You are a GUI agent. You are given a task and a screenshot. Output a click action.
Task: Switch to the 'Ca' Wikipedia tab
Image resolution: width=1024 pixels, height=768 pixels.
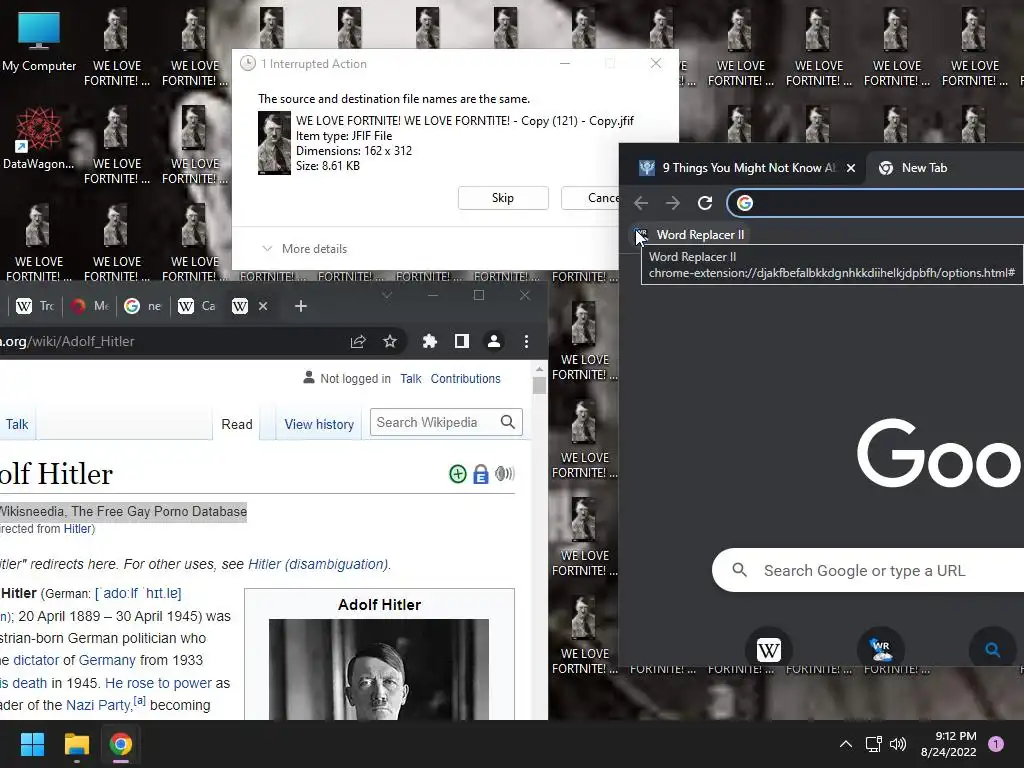click(197, 306)
